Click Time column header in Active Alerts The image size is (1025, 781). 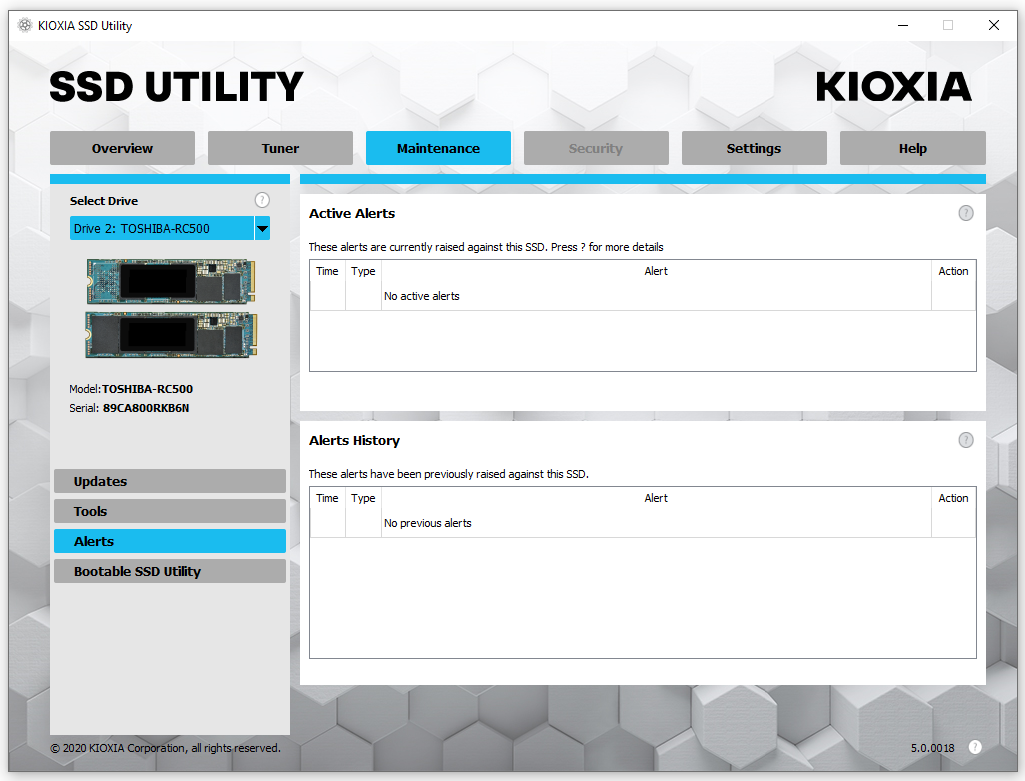[328, 271]
